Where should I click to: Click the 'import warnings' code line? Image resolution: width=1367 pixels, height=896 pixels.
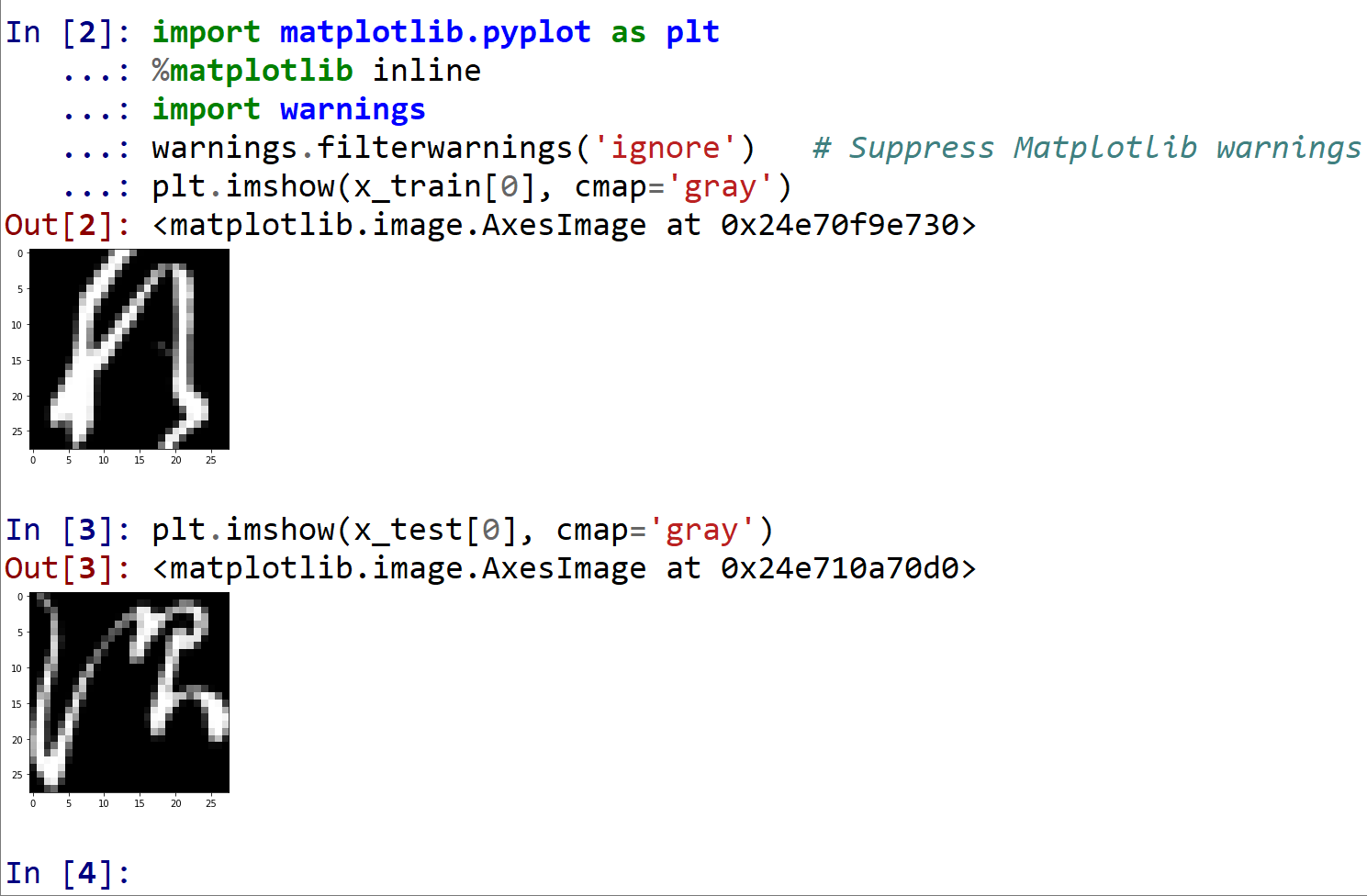288,109
